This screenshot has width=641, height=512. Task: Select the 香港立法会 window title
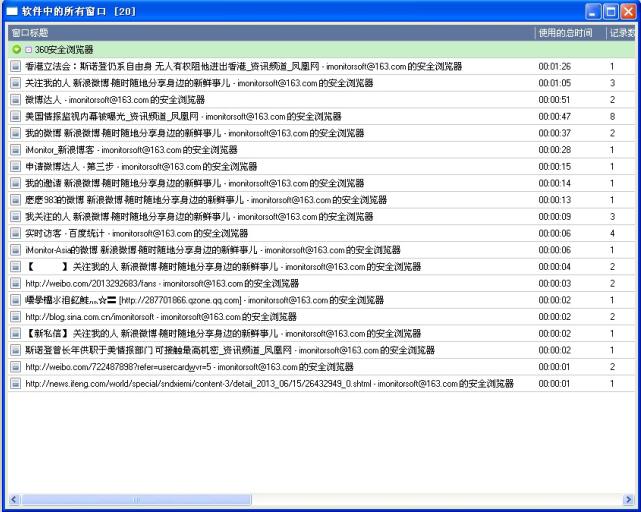tap(244, 66)
